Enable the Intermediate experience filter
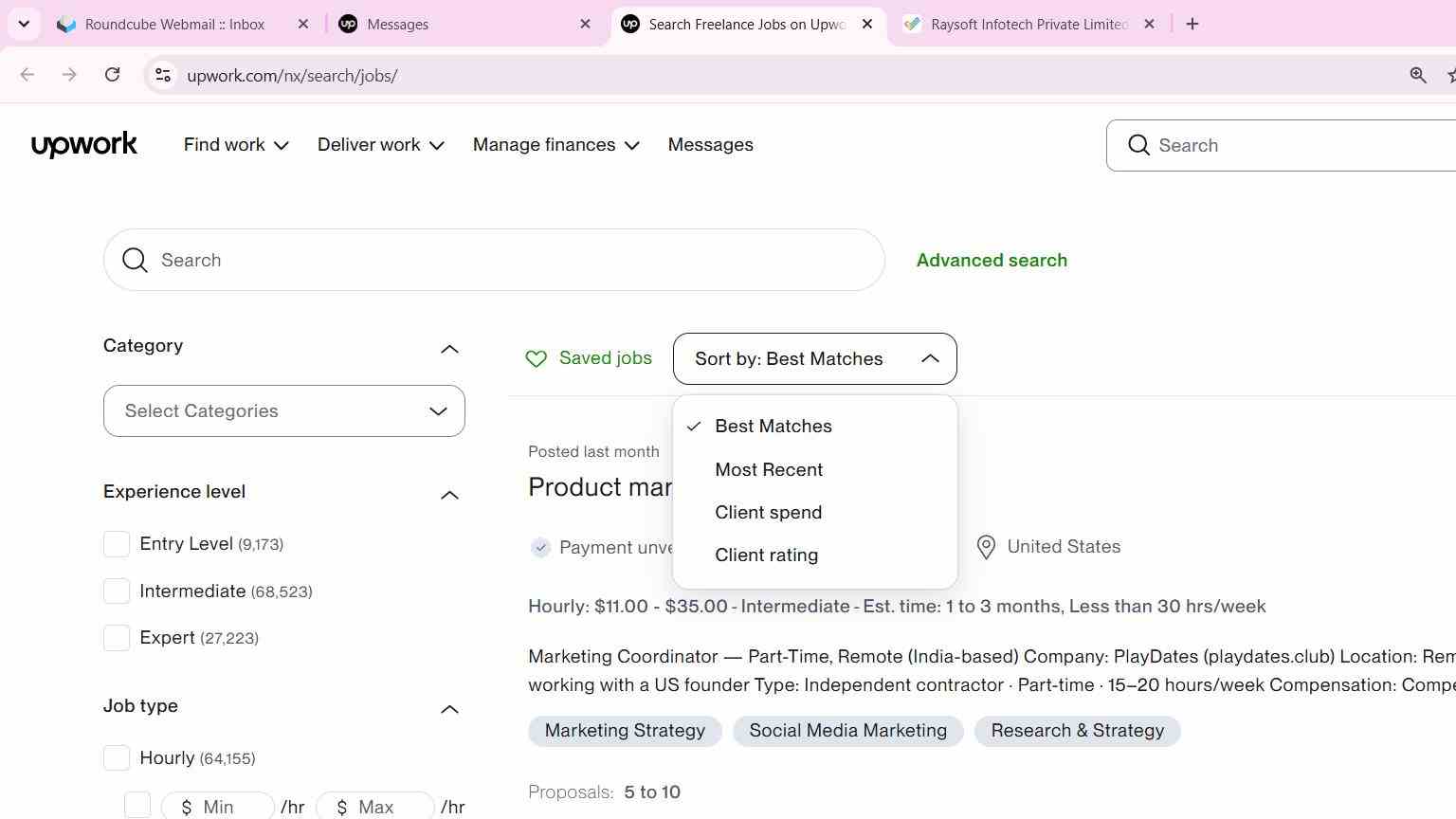The image size is (1456, 819). [x=117, y=591]
